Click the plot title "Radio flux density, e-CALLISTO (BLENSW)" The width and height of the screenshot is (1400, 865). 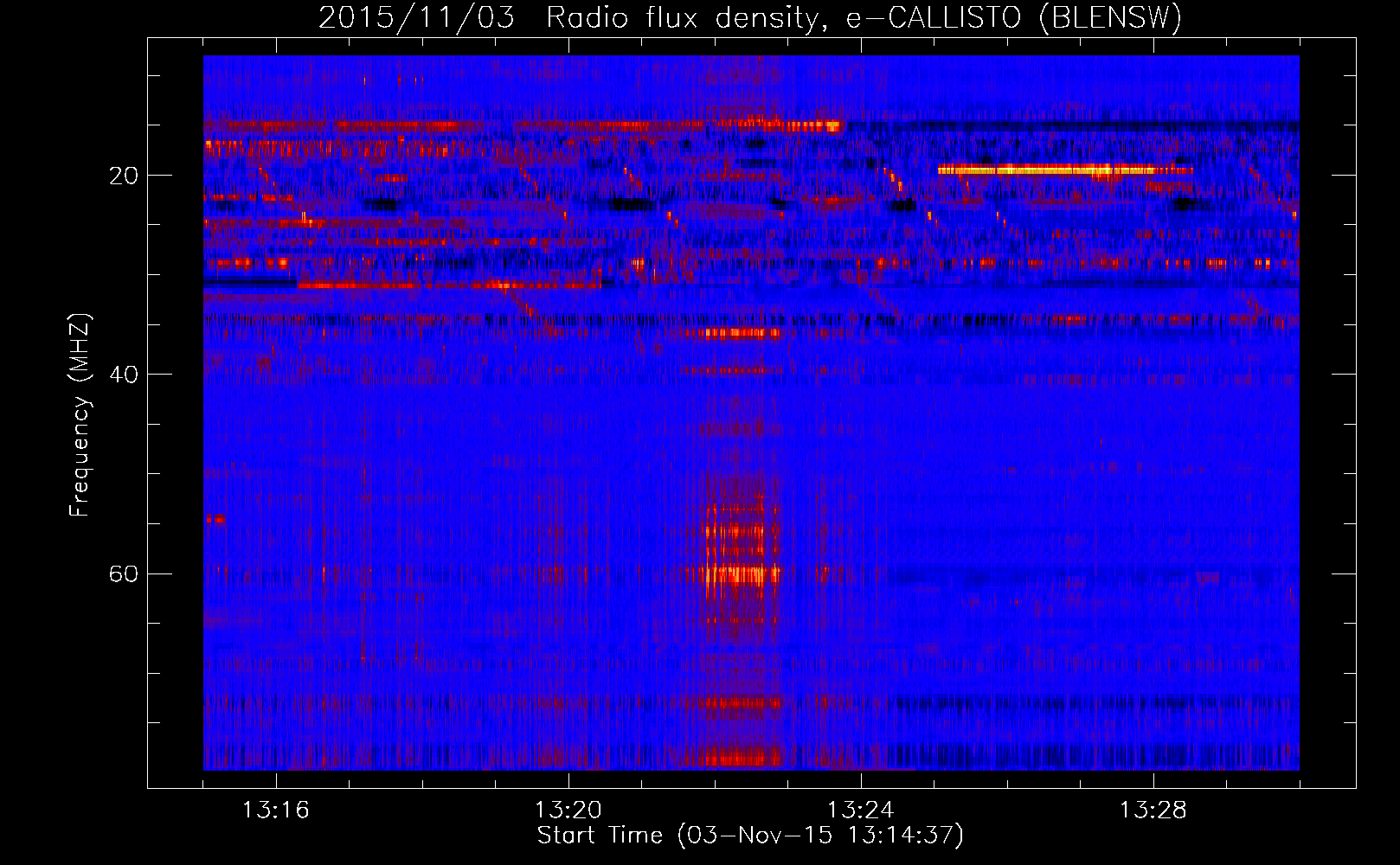pos(864,18)
